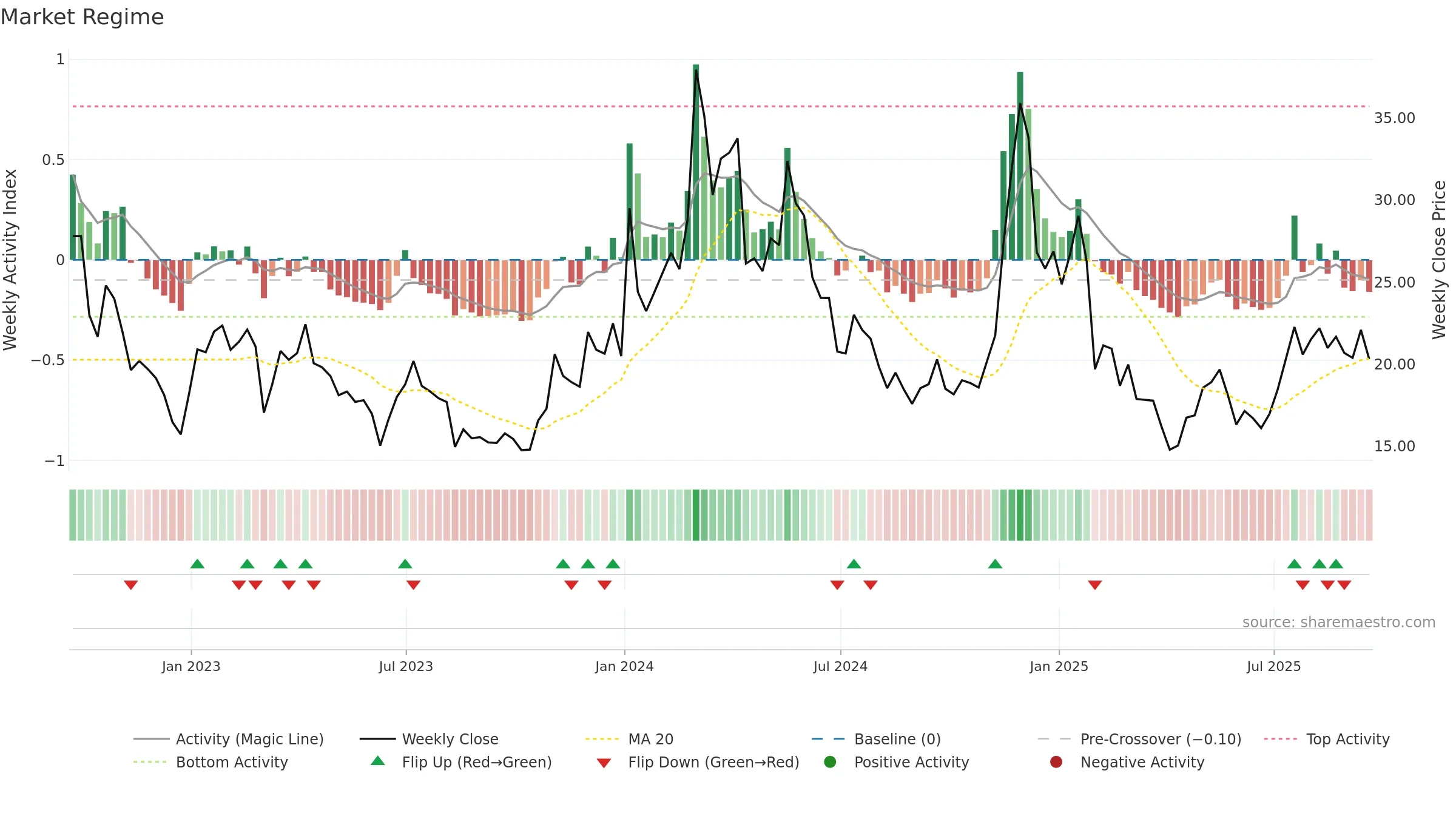
Task: Click the green flip-up triangle at Jul 2023
Action: [405, 564]
